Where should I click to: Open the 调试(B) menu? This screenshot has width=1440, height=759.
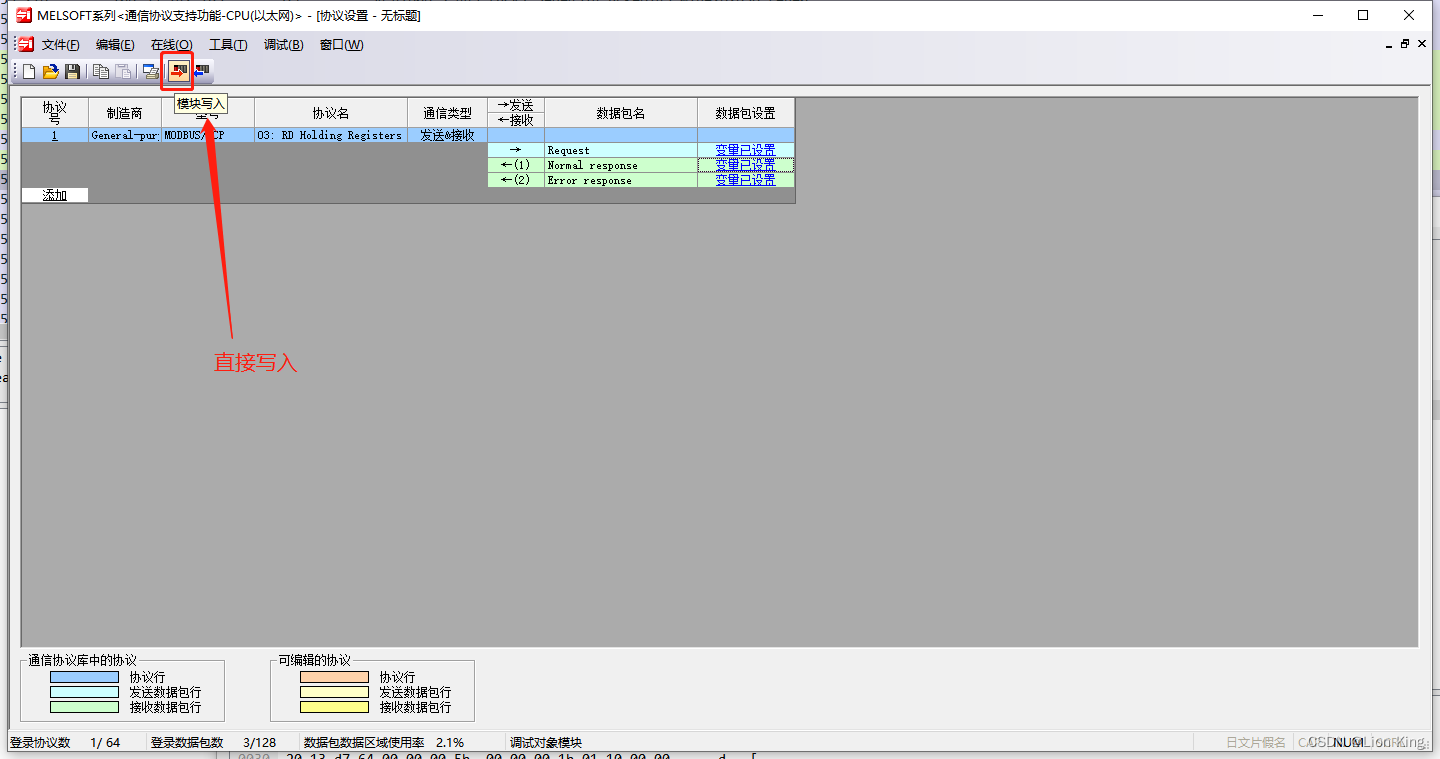click(283, 44)
